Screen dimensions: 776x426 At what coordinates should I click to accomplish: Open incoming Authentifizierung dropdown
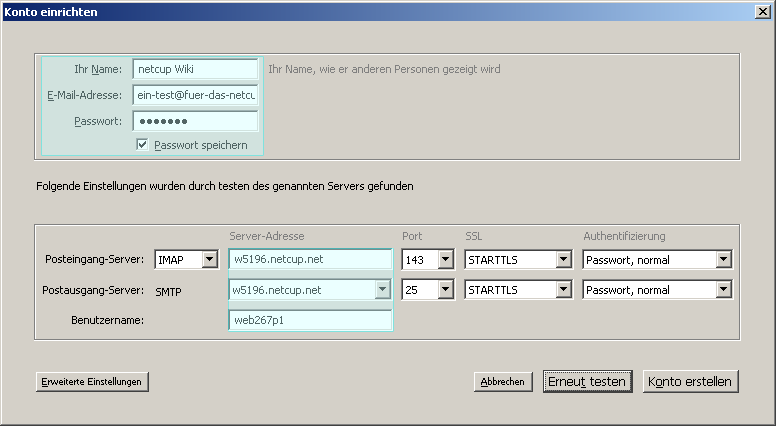723,260
